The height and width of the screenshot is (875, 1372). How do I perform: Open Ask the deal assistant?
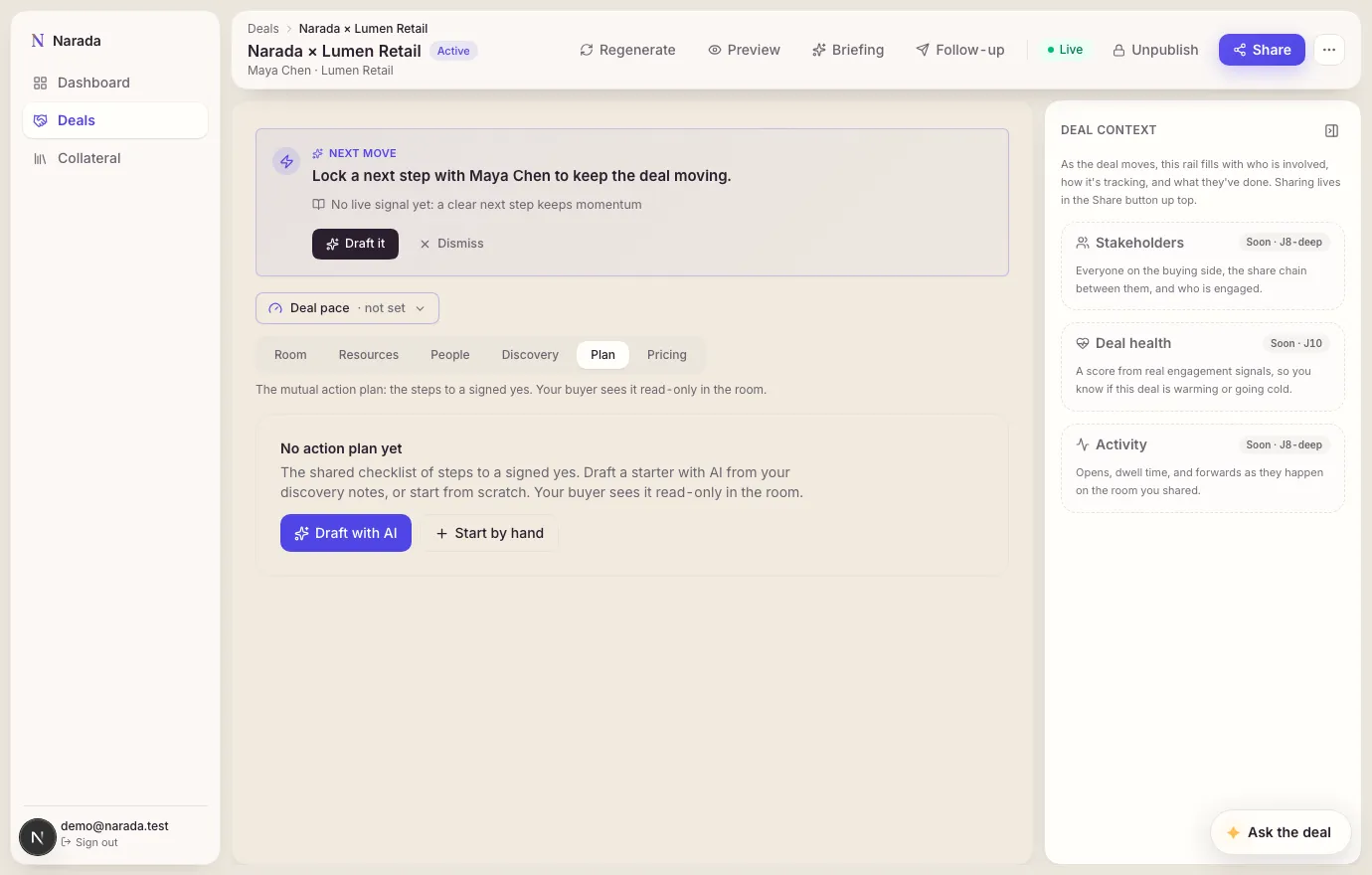[1281, 832]
